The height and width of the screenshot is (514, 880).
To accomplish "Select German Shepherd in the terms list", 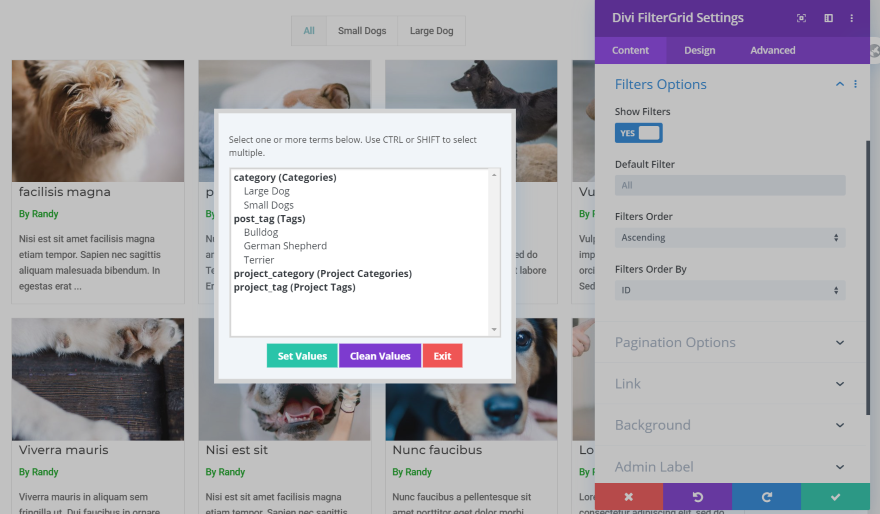I will [285, 246].
